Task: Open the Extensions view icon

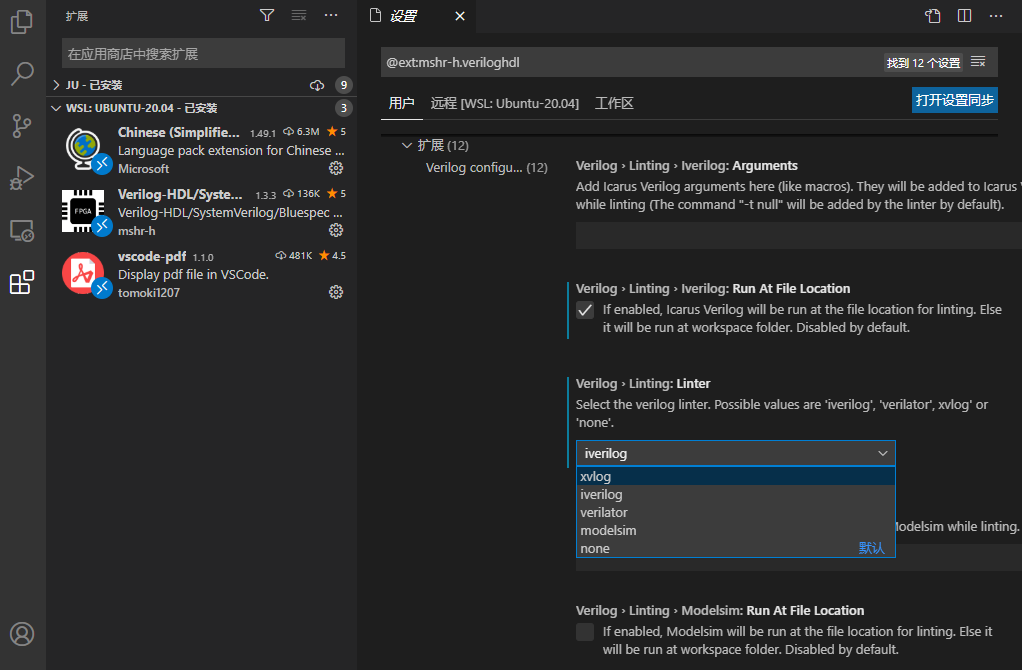Action: tap(22, 282)
